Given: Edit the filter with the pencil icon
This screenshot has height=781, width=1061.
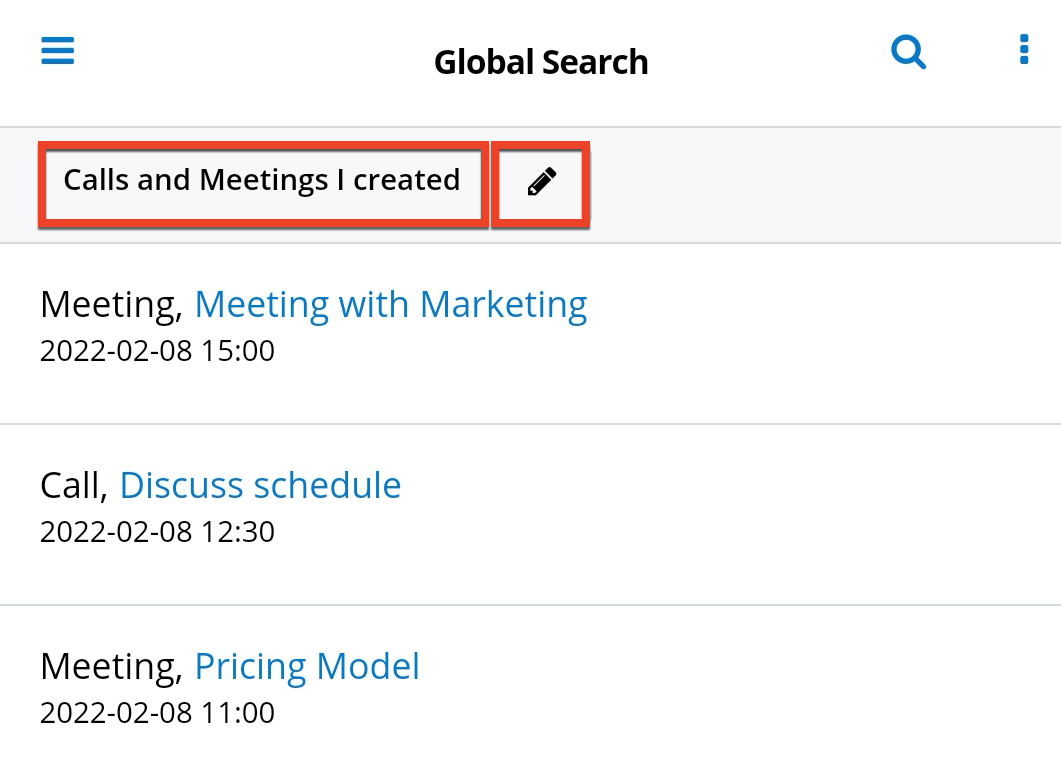Looking at the screenshot, I should point(541,183).
